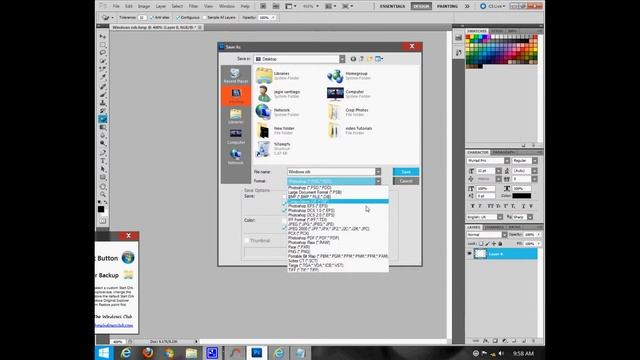The height and width of the screenshot is (360, 640).
Task: Toggle the Sample All Layers checkbox
Action: (205, 18)
